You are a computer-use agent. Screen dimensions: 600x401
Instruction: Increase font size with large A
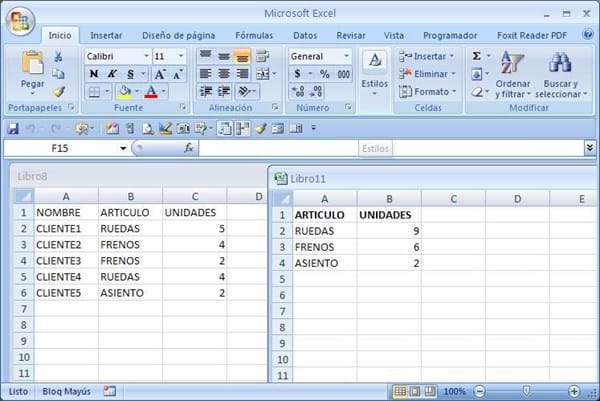coord(160,74)
